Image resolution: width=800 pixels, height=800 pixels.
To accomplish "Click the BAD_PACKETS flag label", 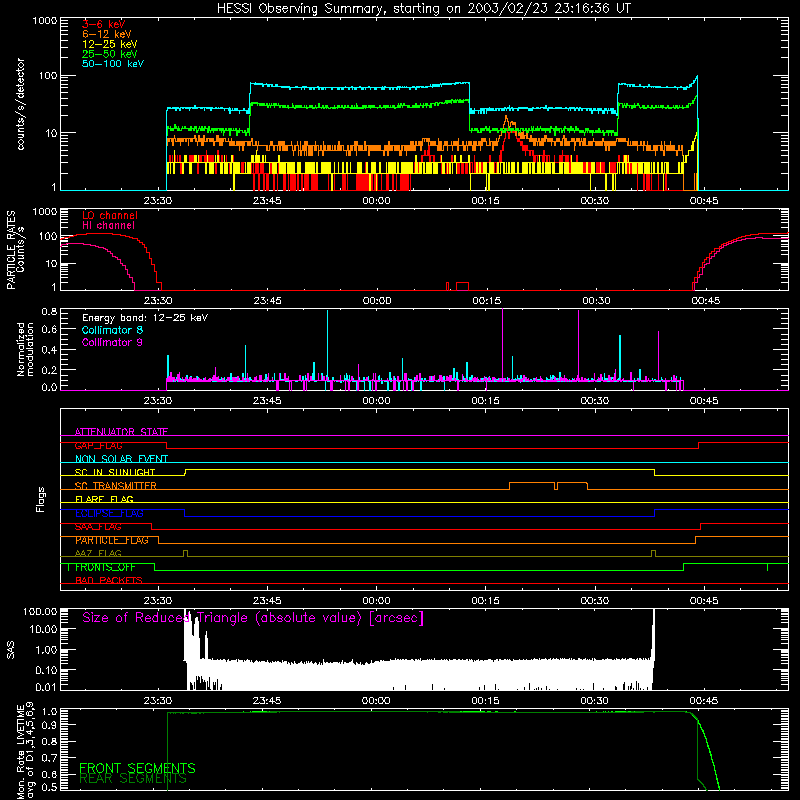I will [109, 581].
